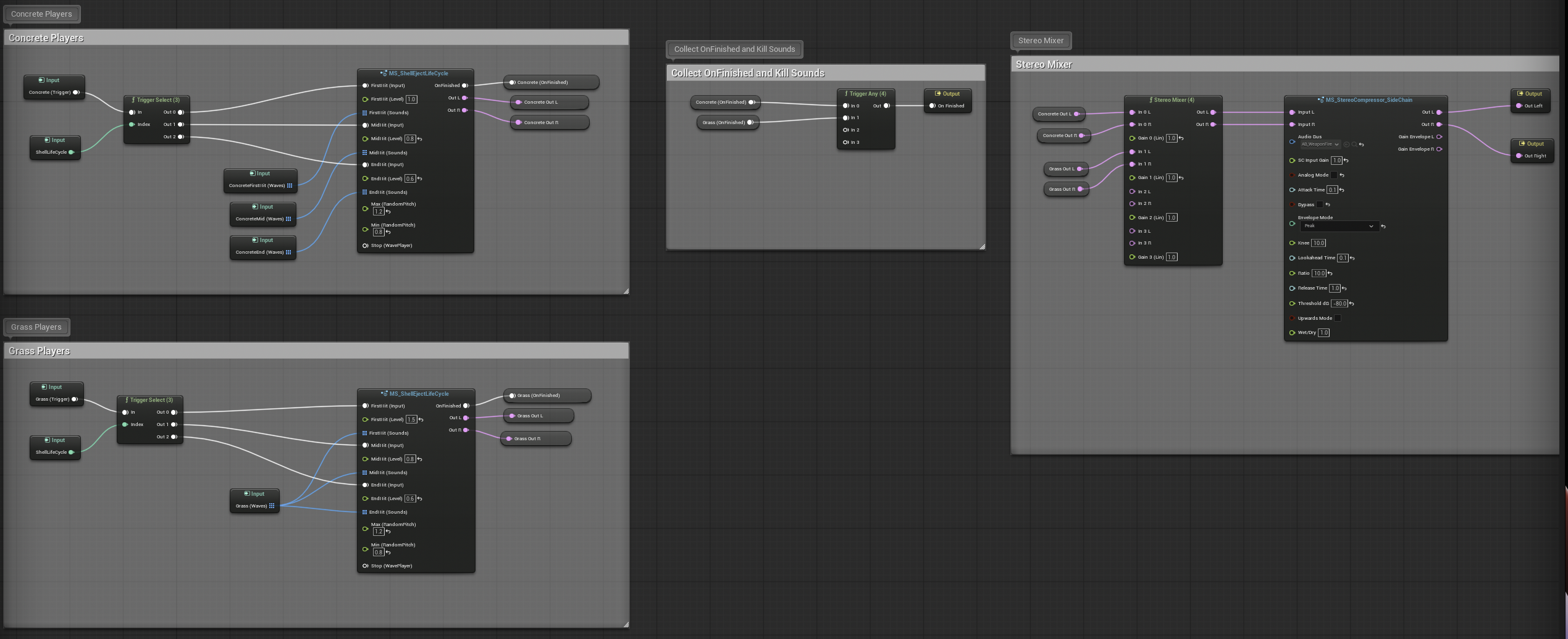Tick the Upwards Mode checkbox

1338,319
